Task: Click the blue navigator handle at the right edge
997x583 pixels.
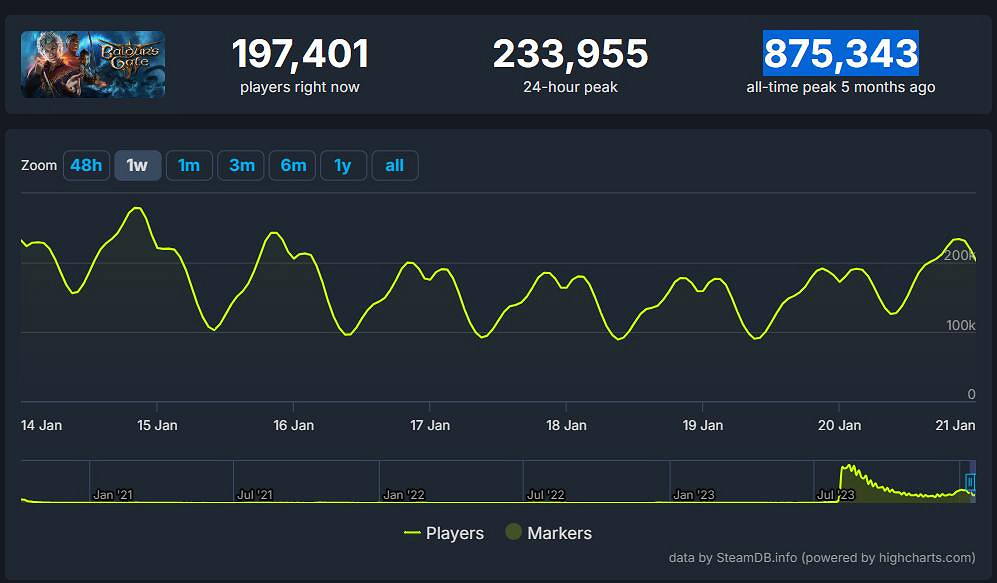Action: point(969,482)
